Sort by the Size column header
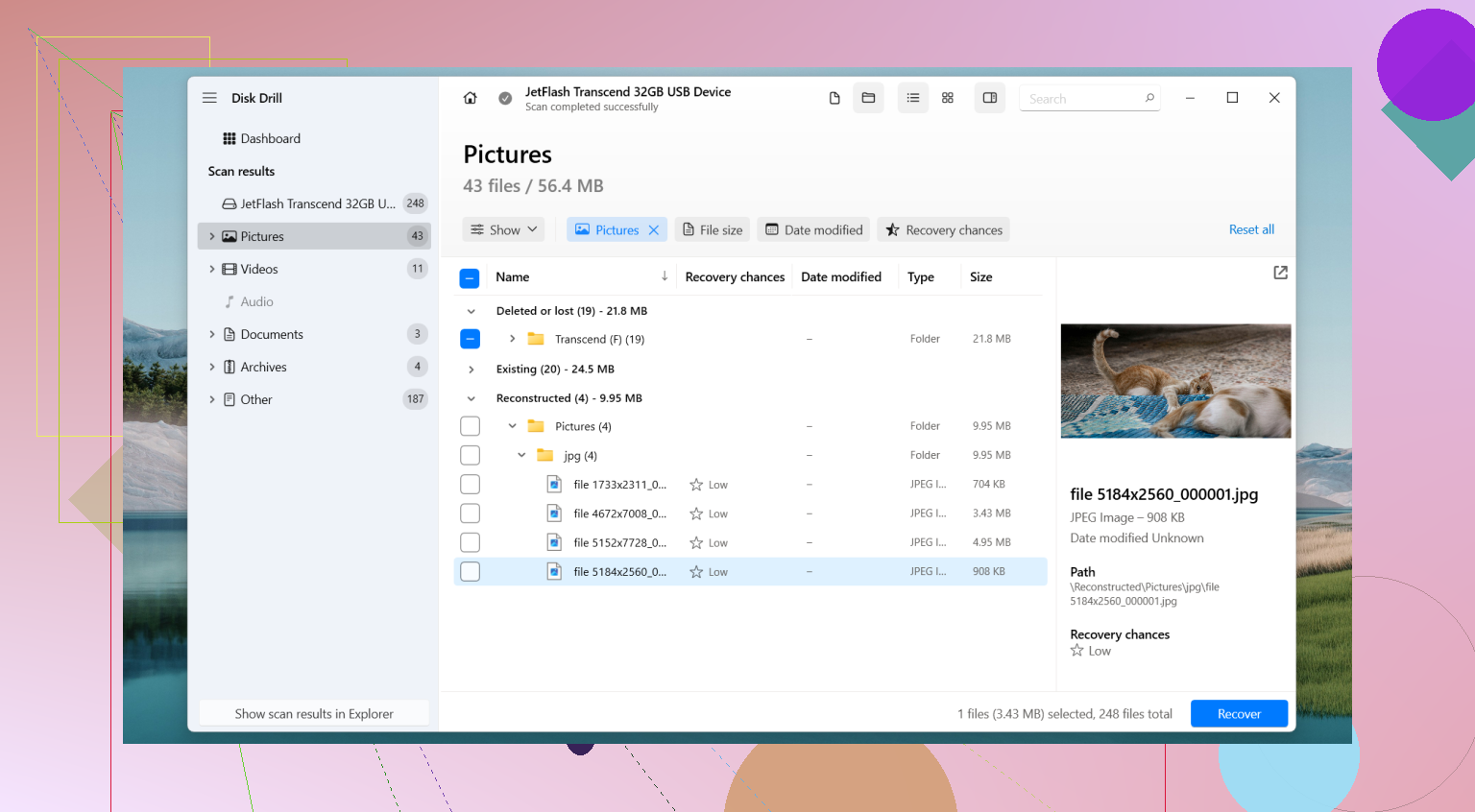 [980, 277]
